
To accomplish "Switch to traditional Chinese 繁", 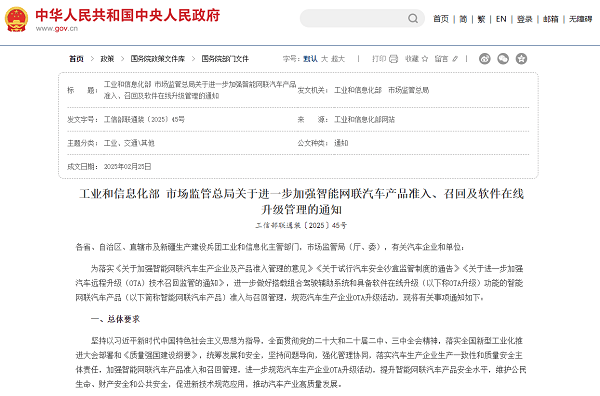I will (481, 19).
